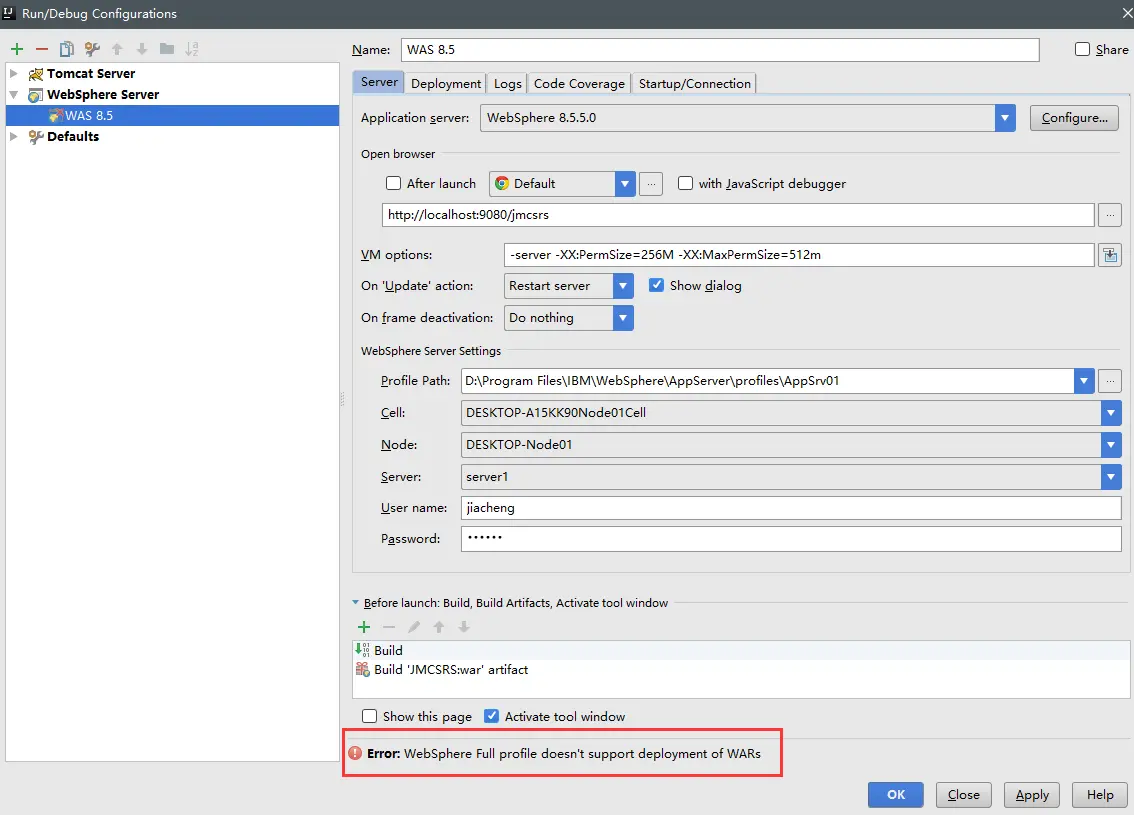This screenshot has width=1134, height=815.
Task: Click the Password input field
Action: click(791, 539)
